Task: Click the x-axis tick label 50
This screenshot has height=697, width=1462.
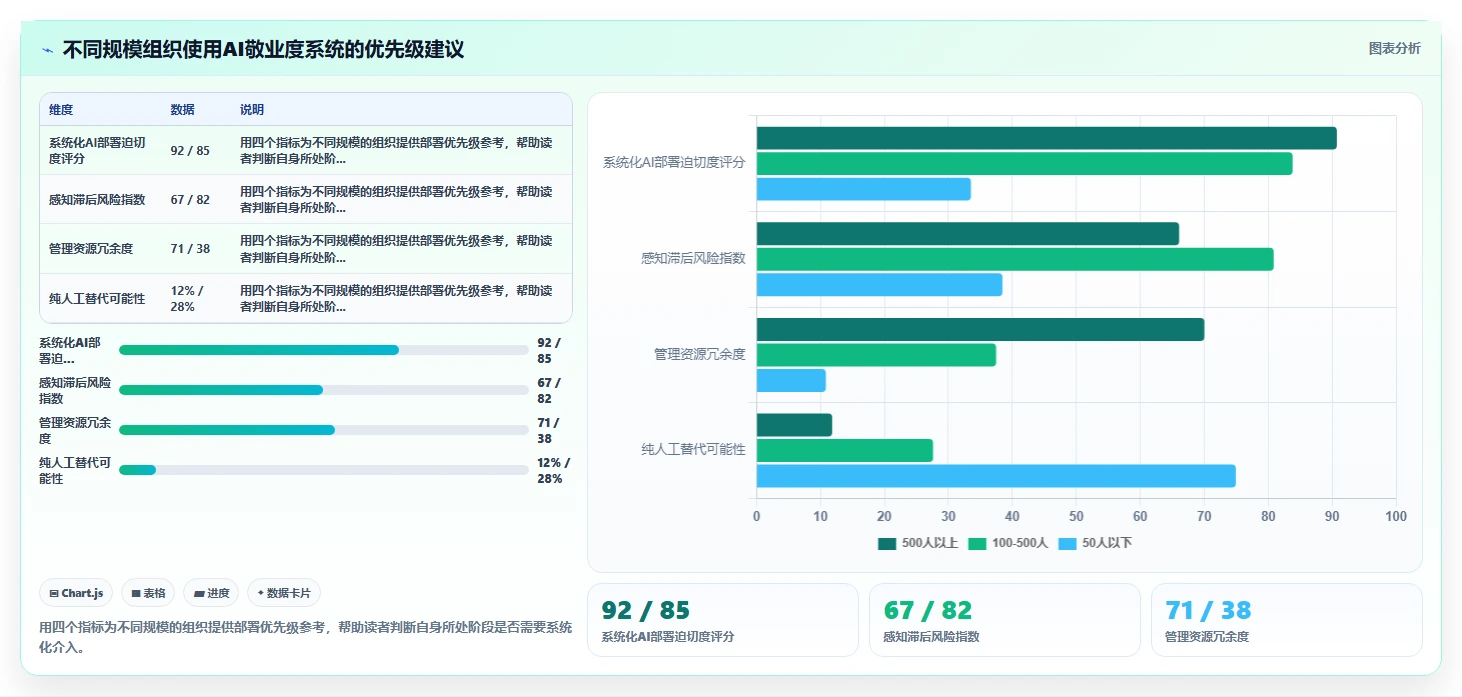Action: click(1076, 516)
